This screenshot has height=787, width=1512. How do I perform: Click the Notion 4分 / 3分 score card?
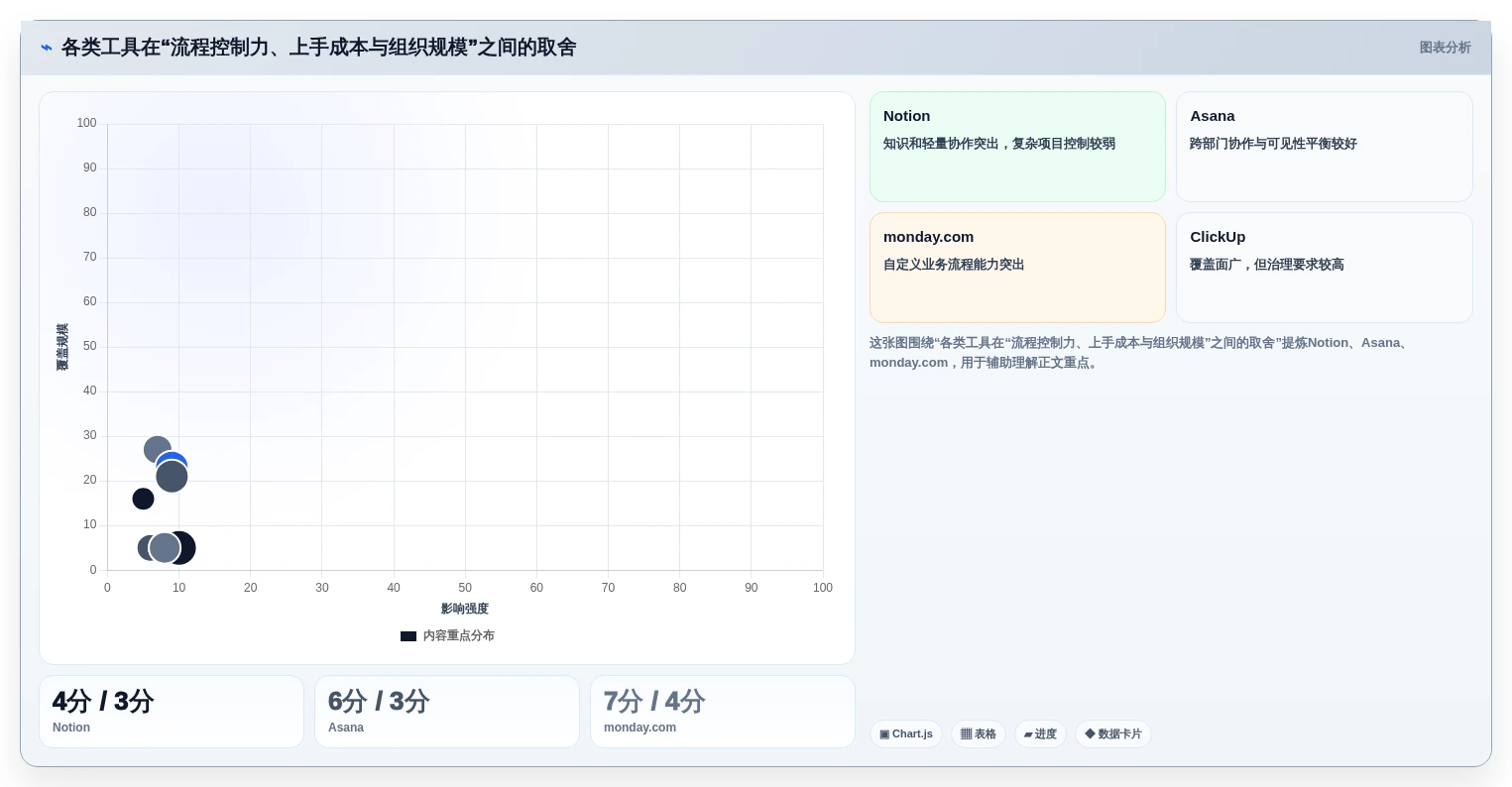point(172,712)
